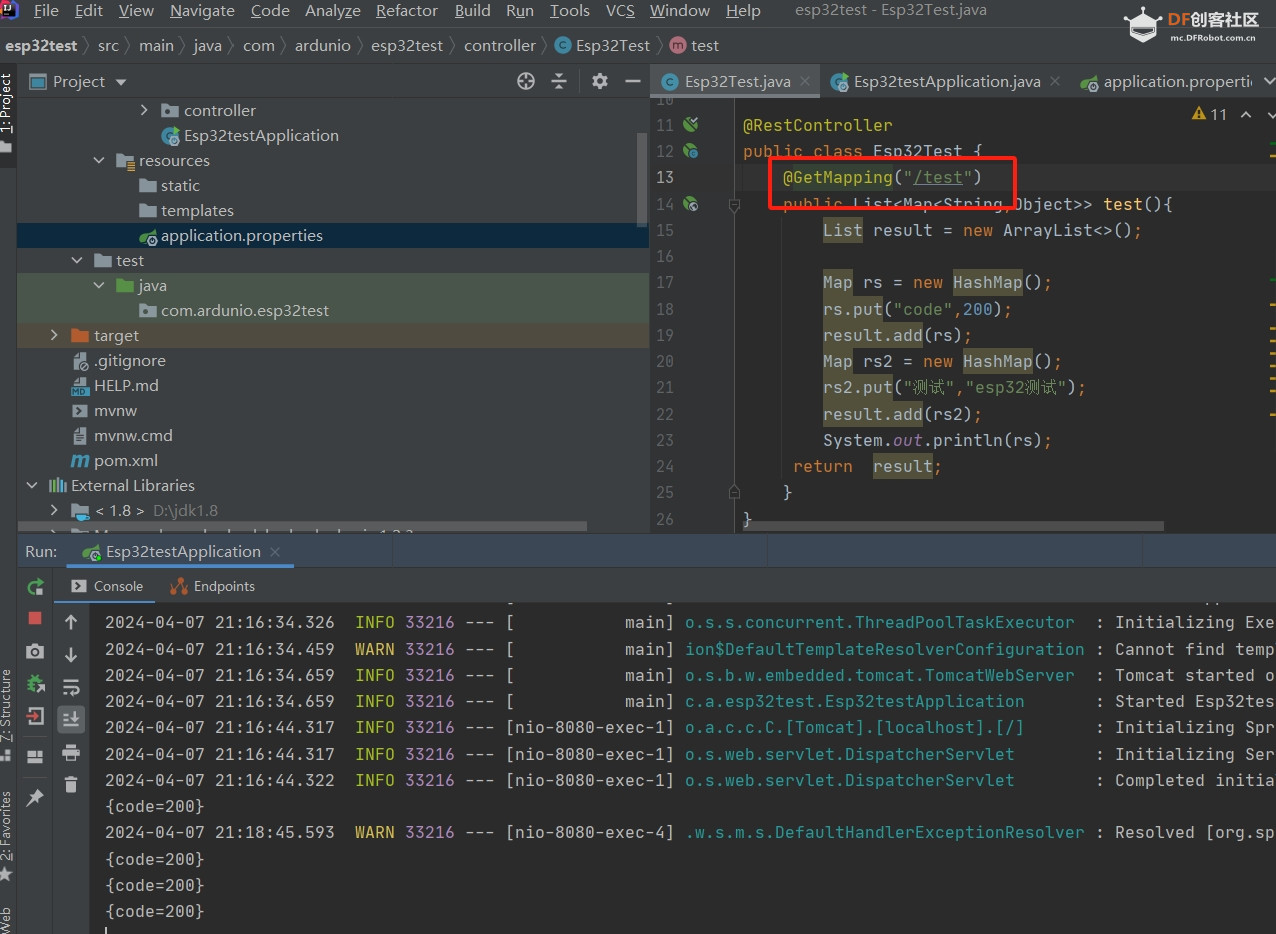Viewport: 1276px width, 934px height.
Task: Take a thread dump with camera icon
Action: pos(35,651)
